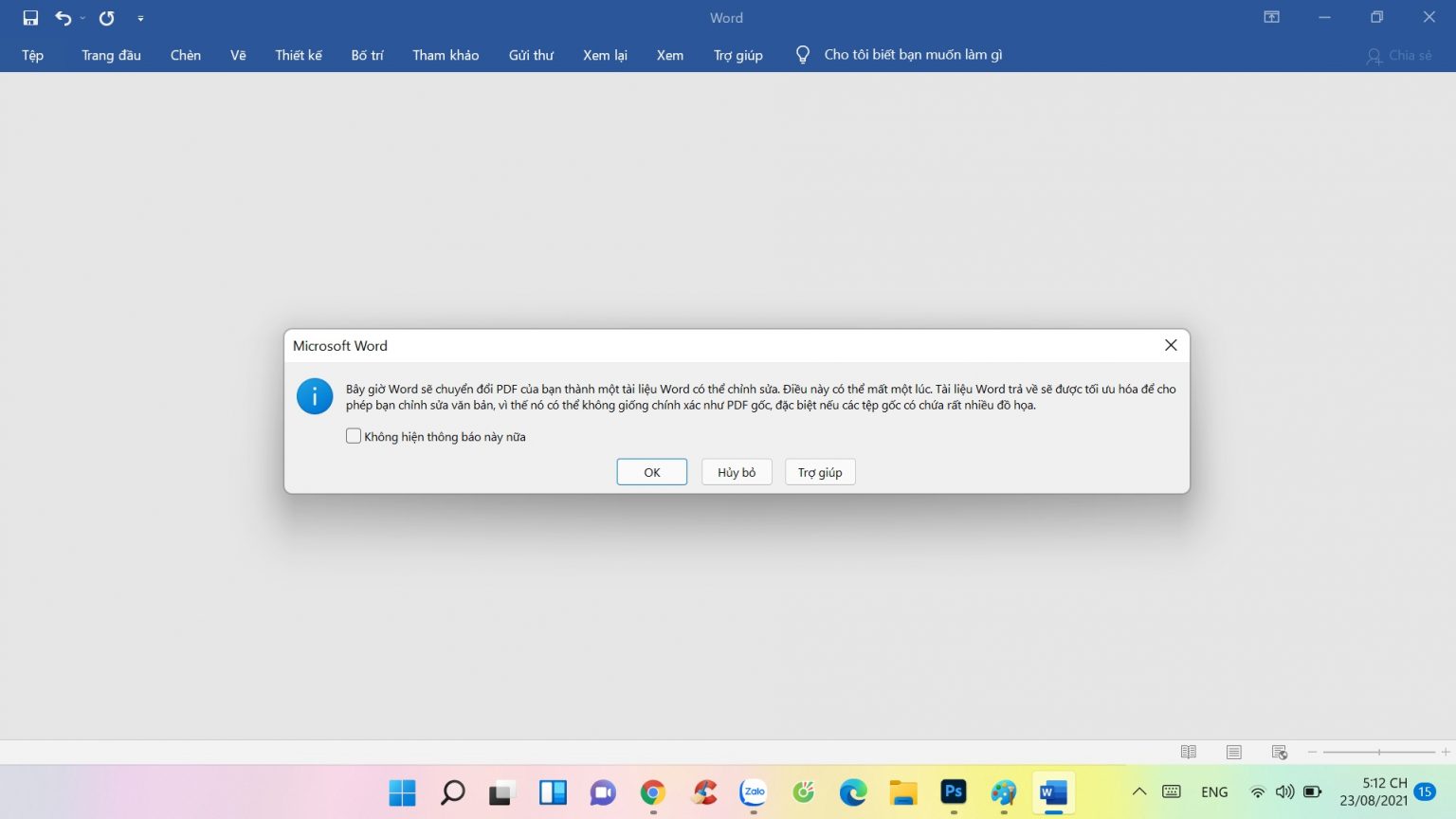The height and width of the screenshot is (819, 1456).
Task: Open Ribbon Display Options button
Action: click(1272, 17)
